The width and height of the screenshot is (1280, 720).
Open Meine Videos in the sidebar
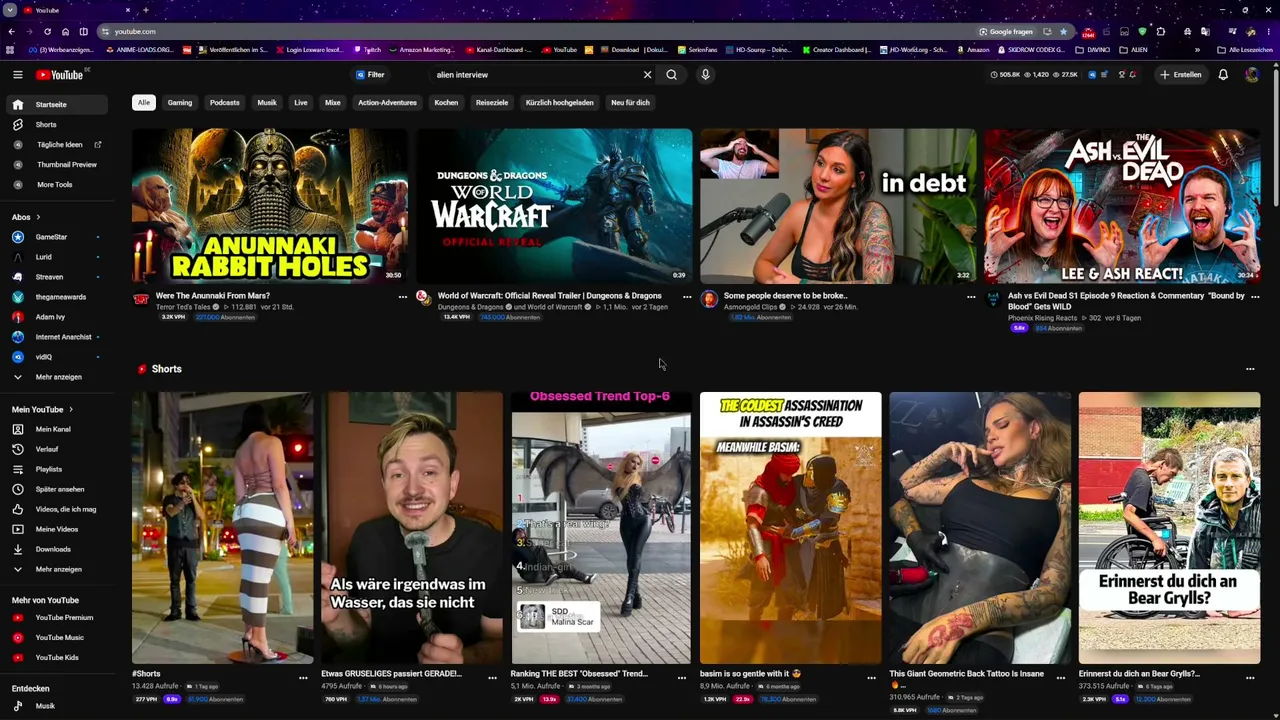[57, 529]
